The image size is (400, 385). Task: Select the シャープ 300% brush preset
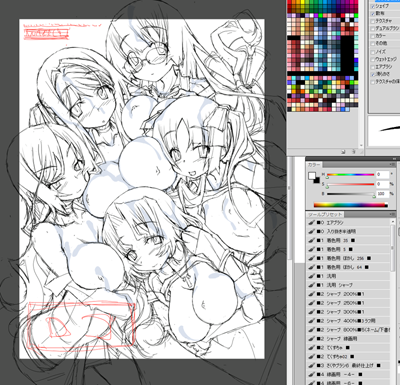click(x=348, y=312)
